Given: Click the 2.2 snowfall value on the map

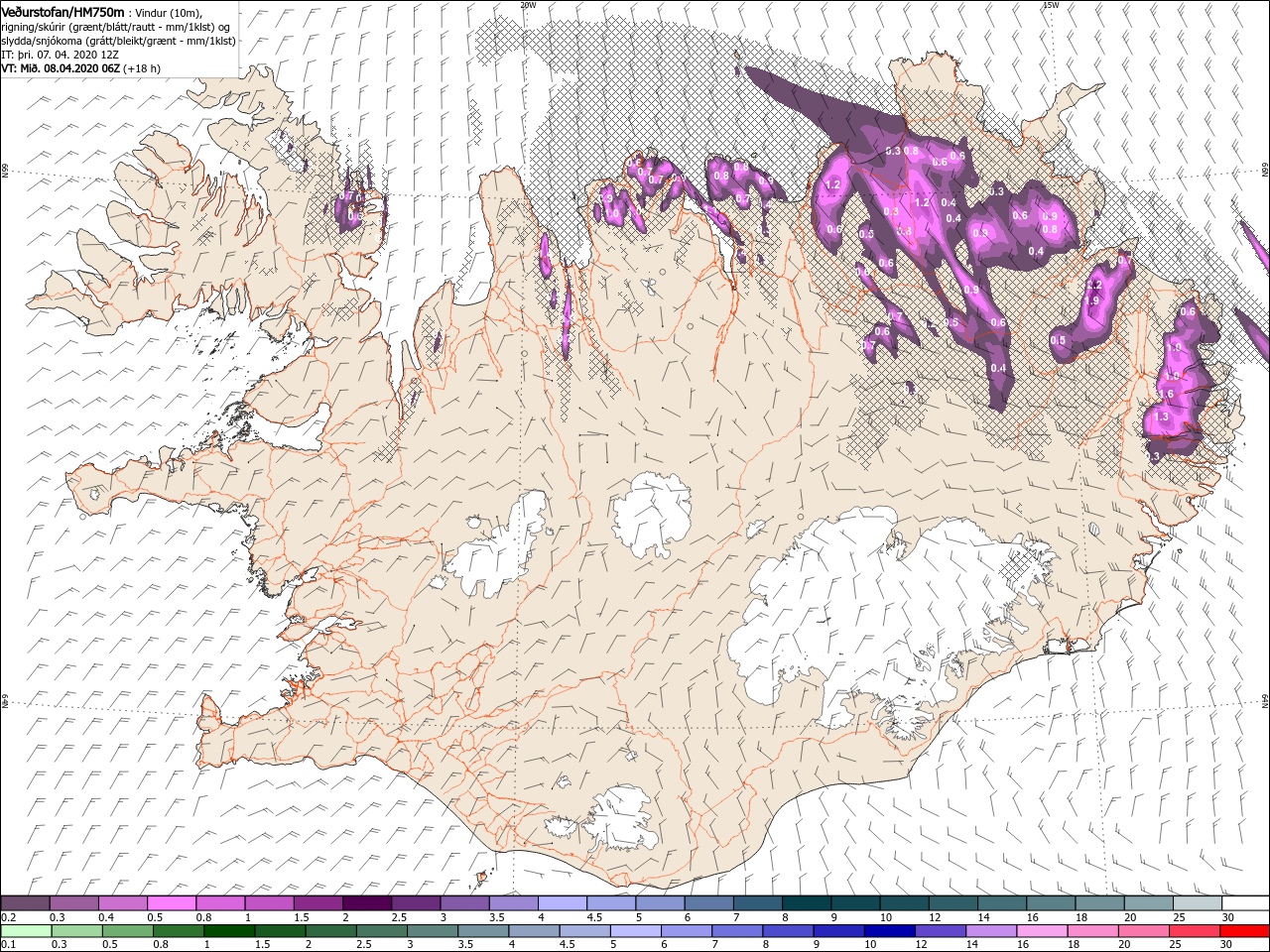Looking at the screenshot, I should (x=1094, y=286).
